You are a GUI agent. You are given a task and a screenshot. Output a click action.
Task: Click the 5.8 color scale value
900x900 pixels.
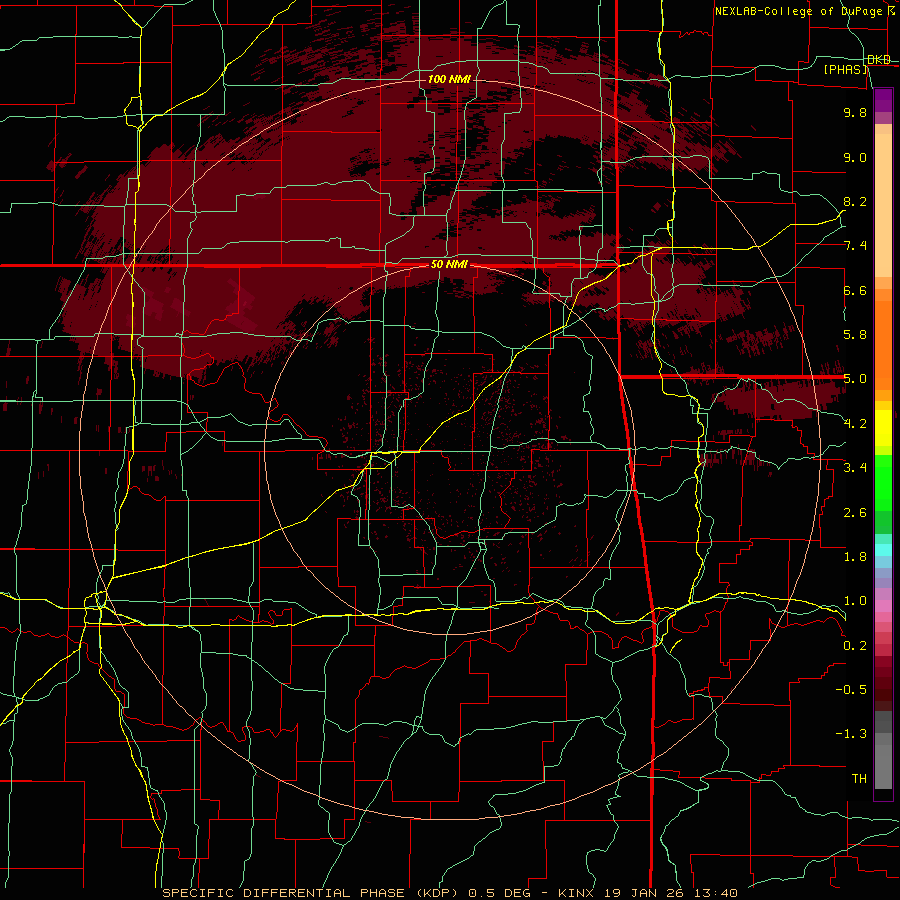point(855,335)
